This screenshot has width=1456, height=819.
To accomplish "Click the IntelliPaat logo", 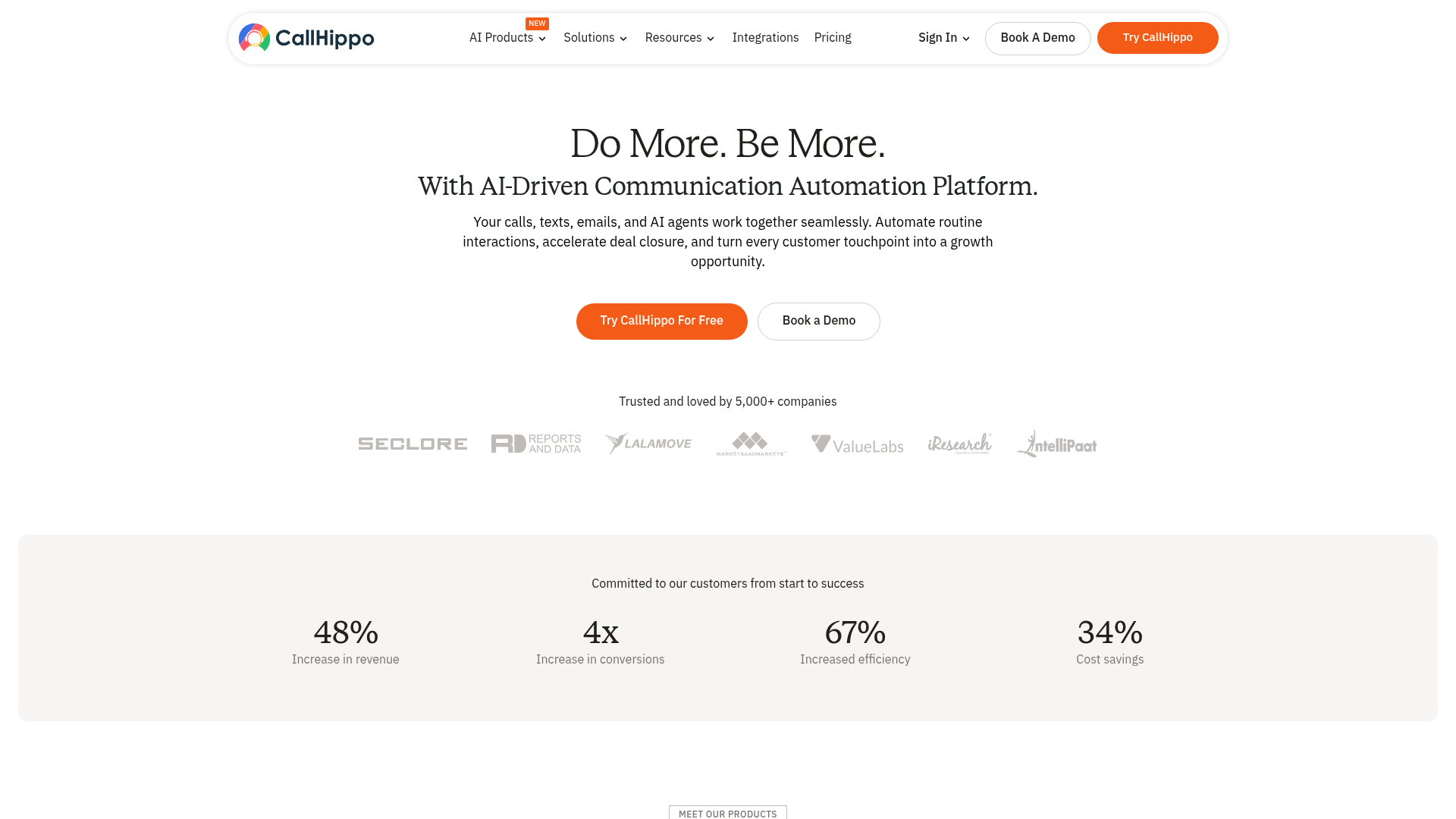I will [x=1056, y=444].
